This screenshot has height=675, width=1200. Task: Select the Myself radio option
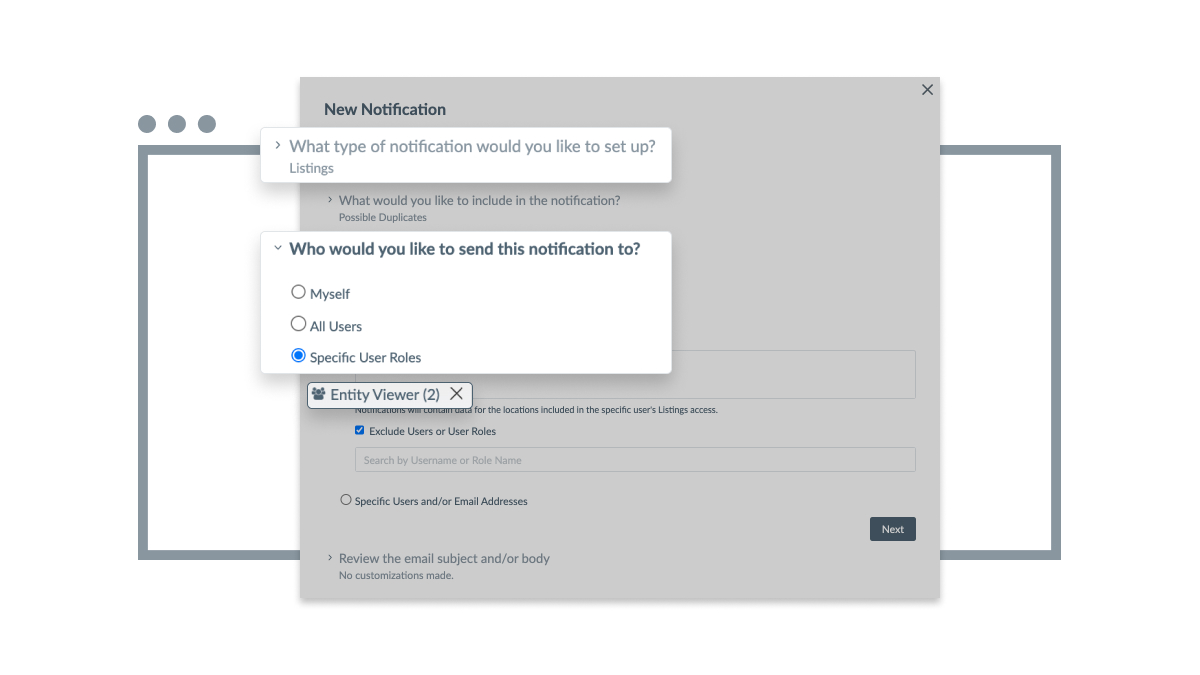[298, 292]
